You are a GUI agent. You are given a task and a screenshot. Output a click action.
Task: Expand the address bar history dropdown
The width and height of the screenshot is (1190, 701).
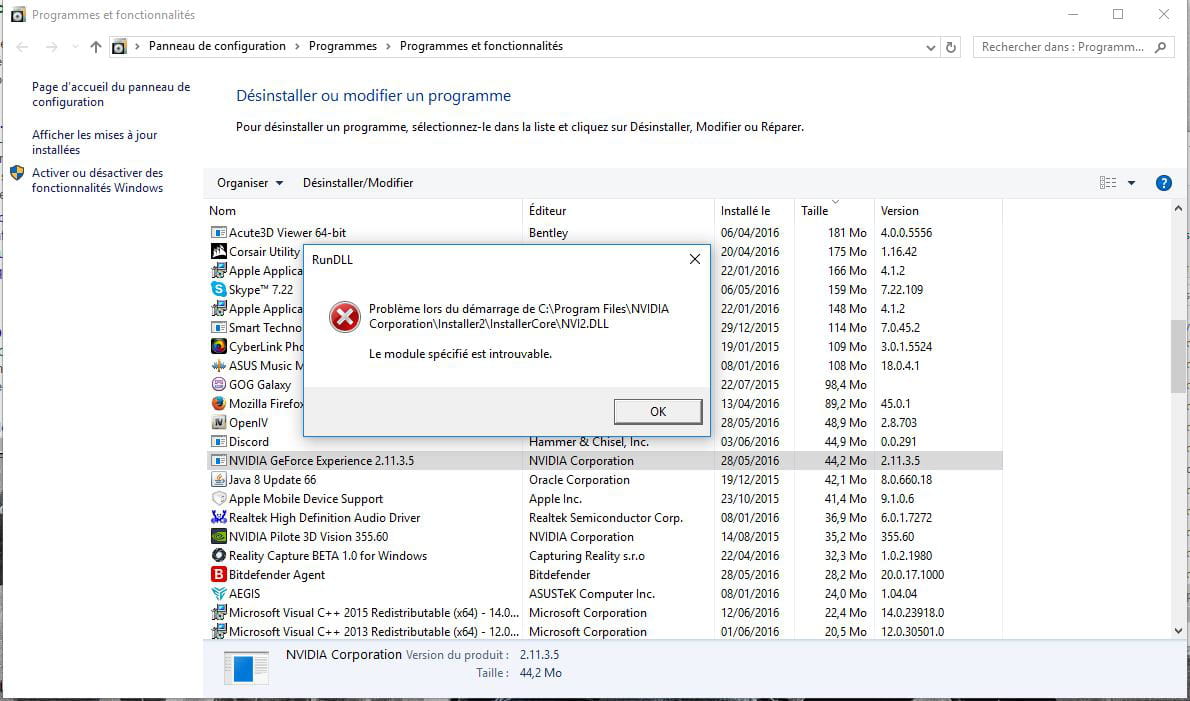[930, 47]
